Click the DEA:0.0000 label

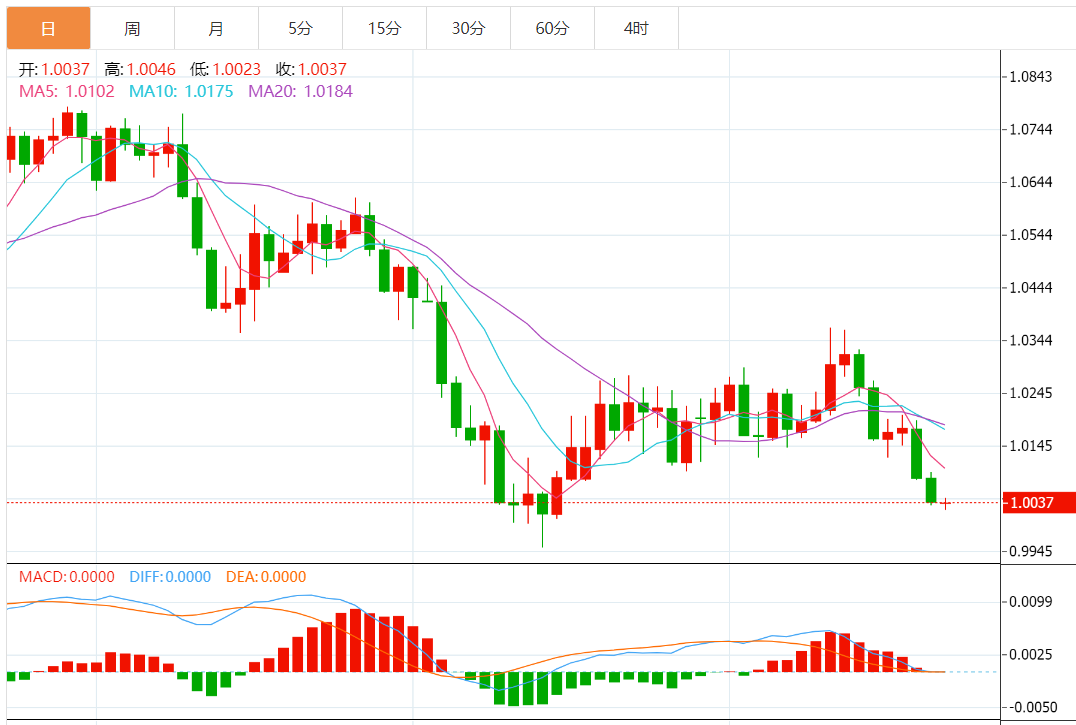pos(266,577)
